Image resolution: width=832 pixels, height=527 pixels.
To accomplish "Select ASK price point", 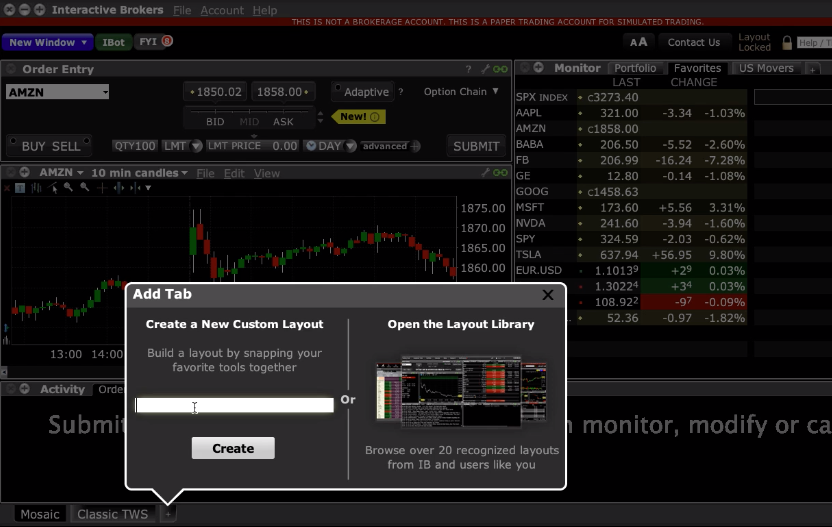I will pos(283,122).
